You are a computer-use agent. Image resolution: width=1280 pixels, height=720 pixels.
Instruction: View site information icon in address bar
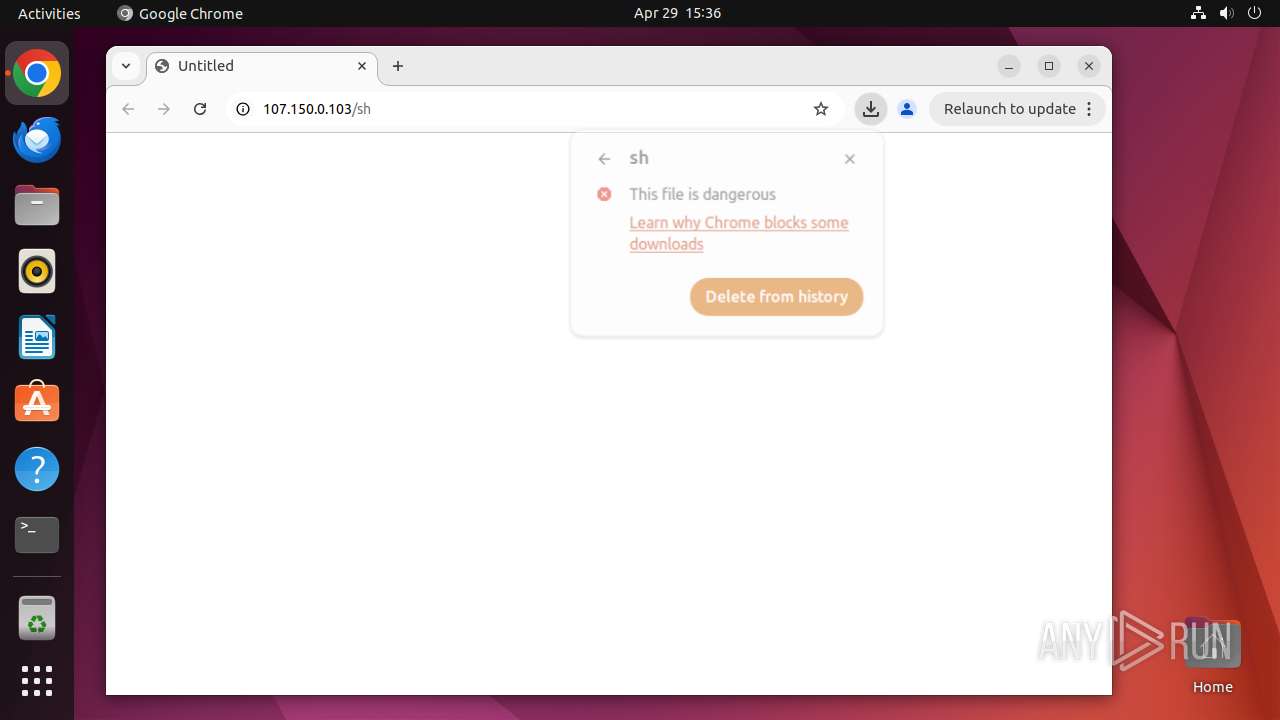[242, 109]
